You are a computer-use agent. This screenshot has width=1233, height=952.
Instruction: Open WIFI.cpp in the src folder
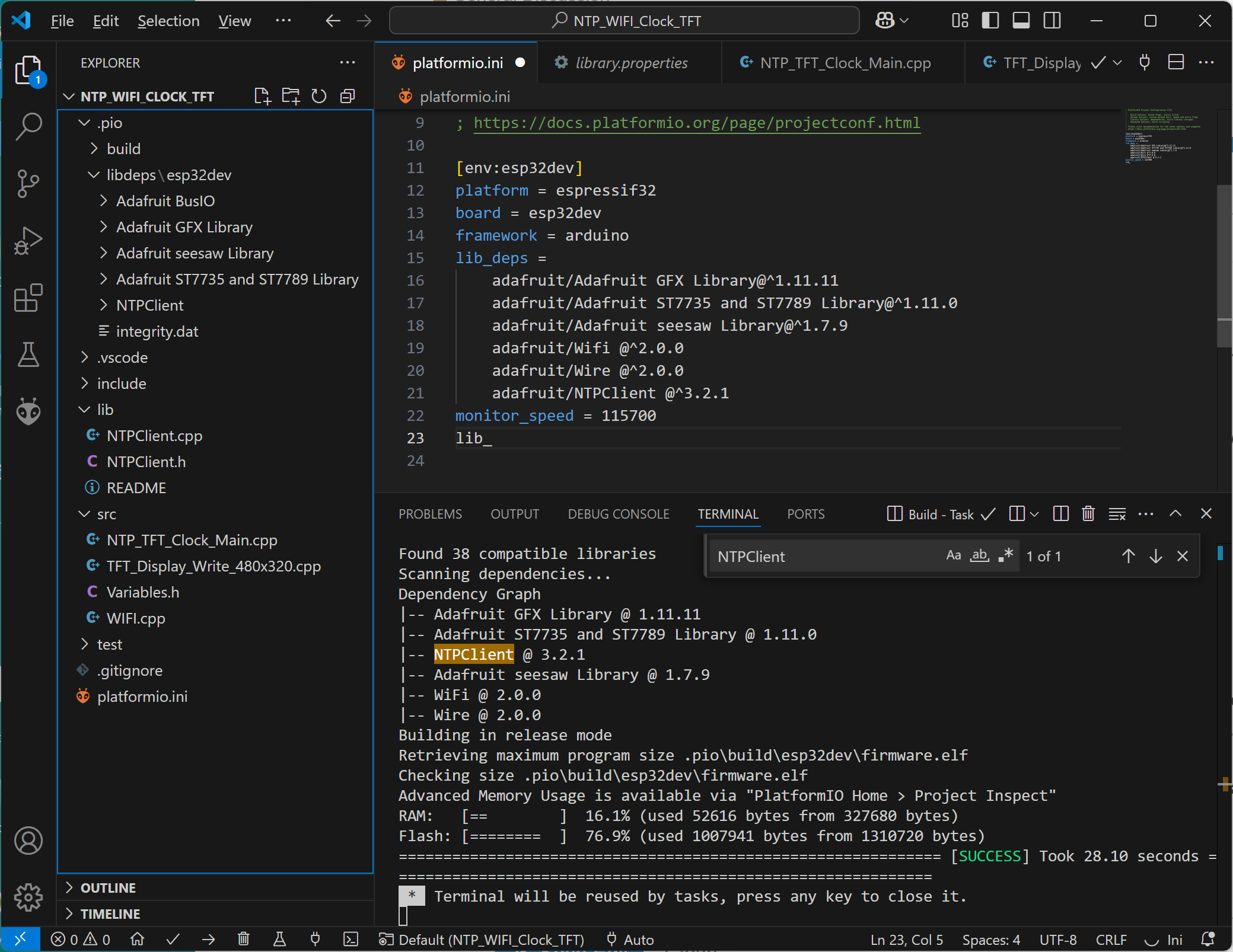[x=136, y=618]
